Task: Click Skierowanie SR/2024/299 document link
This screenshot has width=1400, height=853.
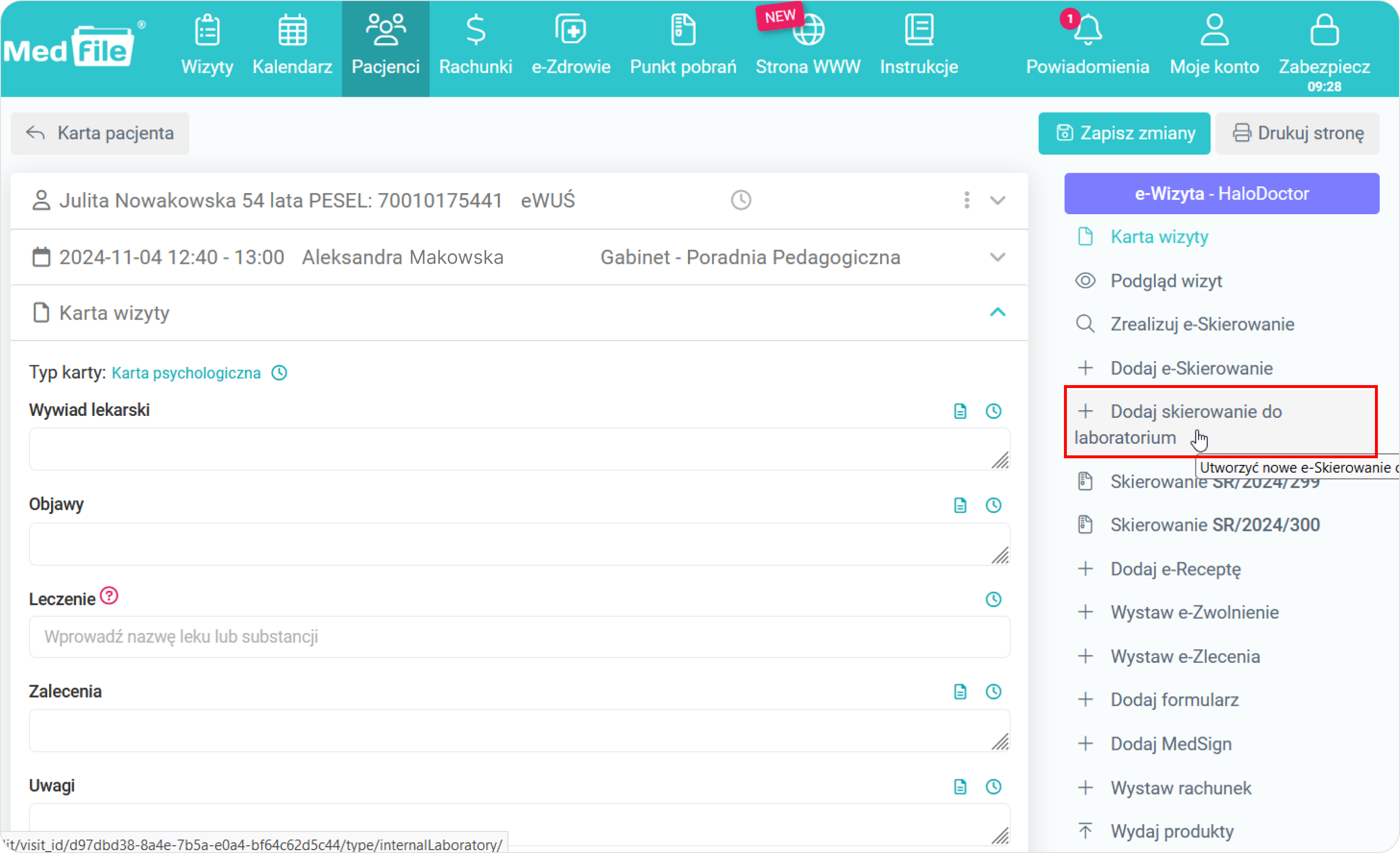Action: (1215, 481)
